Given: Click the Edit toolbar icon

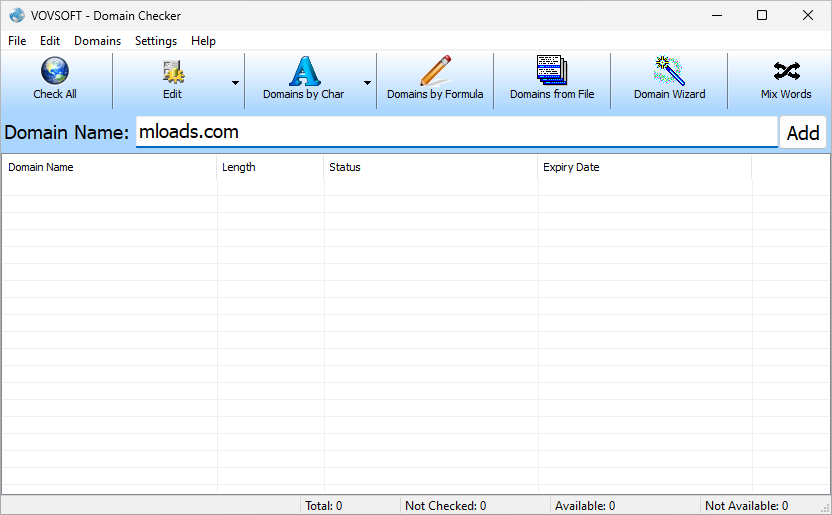Looking at the screenshot, I should pyautogui.click(x=173, y=72).
